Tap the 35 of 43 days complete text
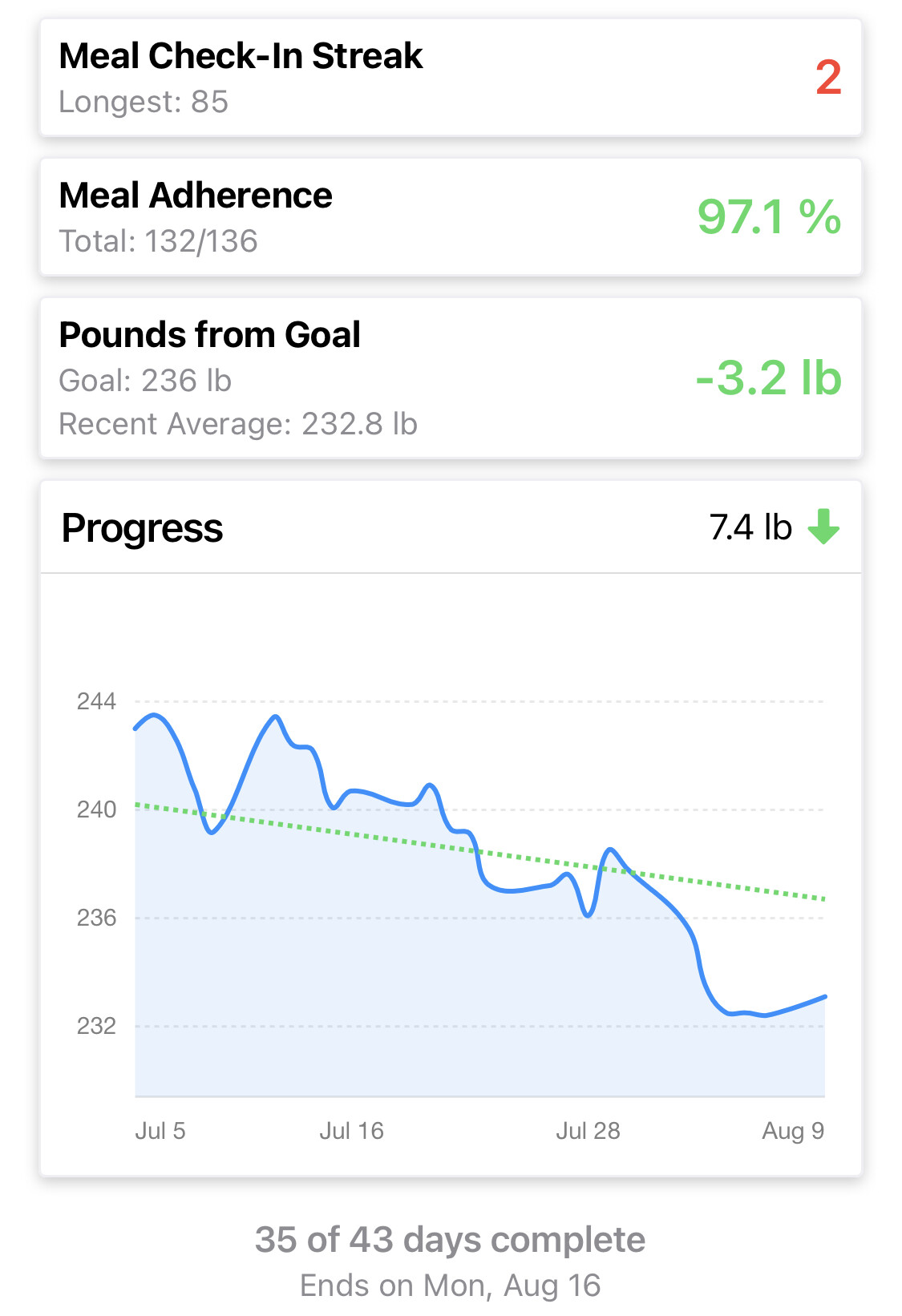 450,1240
